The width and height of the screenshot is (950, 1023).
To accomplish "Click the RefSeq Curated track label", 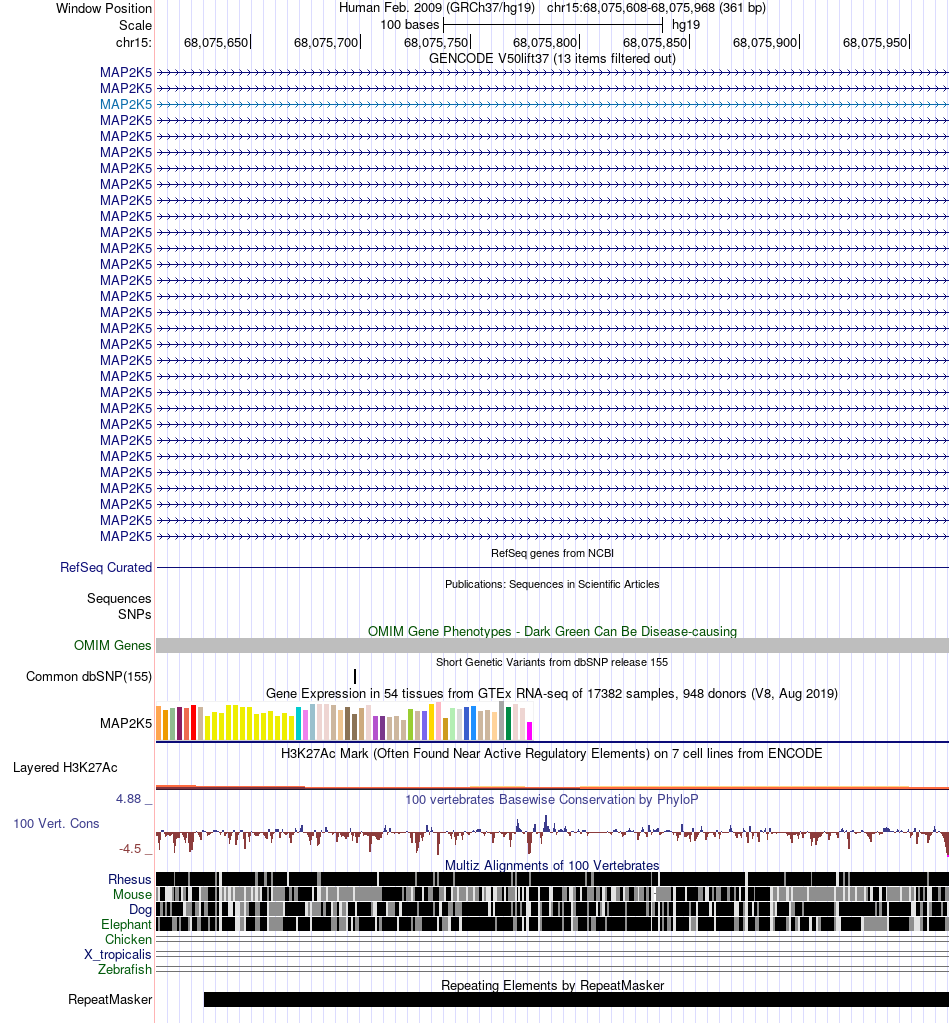I will pyautogui.click(x=106, y=568).
